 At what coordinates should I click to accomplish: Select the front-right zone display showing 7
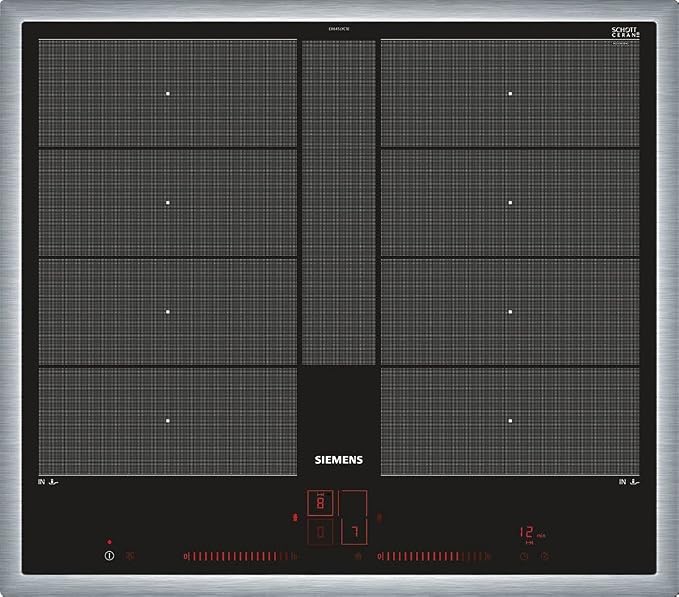354,532
